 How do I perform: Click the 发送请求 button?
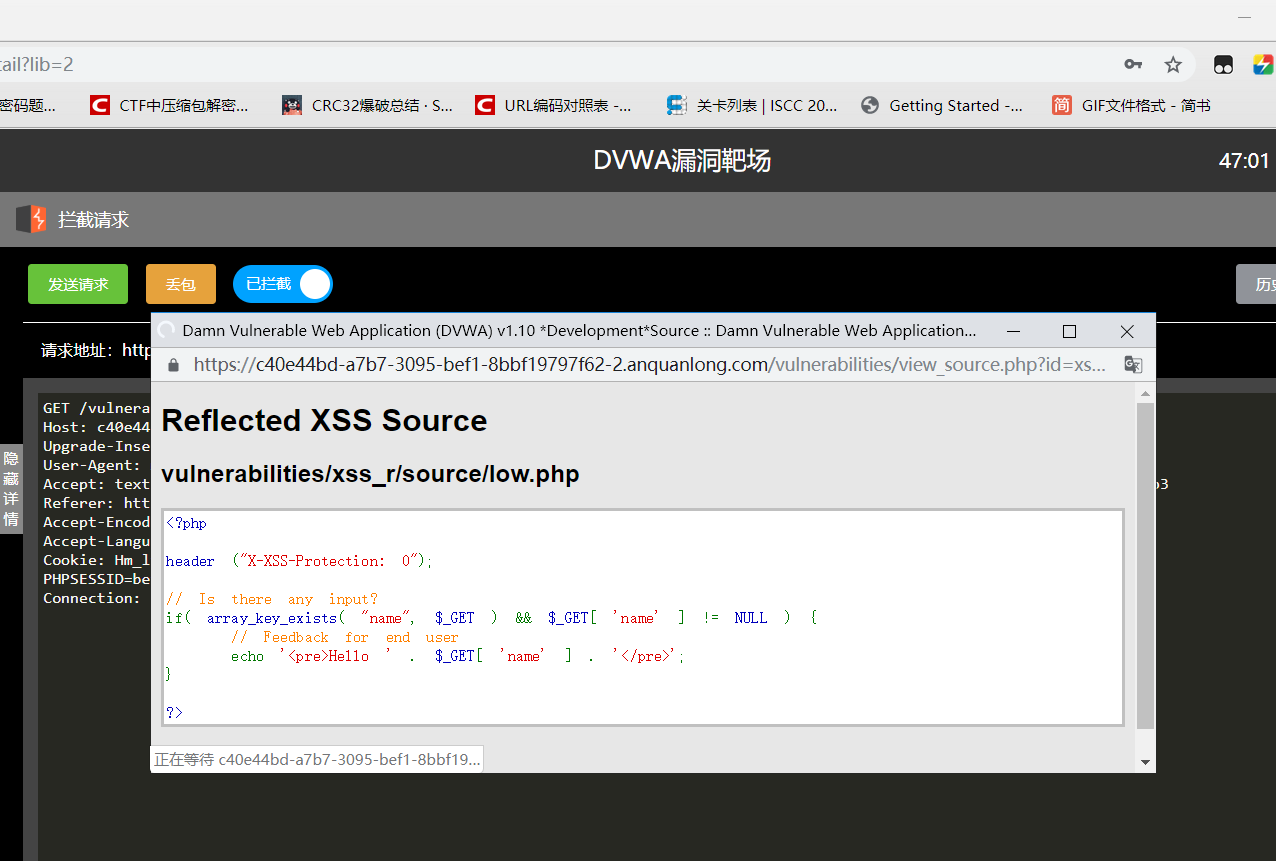point(78,284)
